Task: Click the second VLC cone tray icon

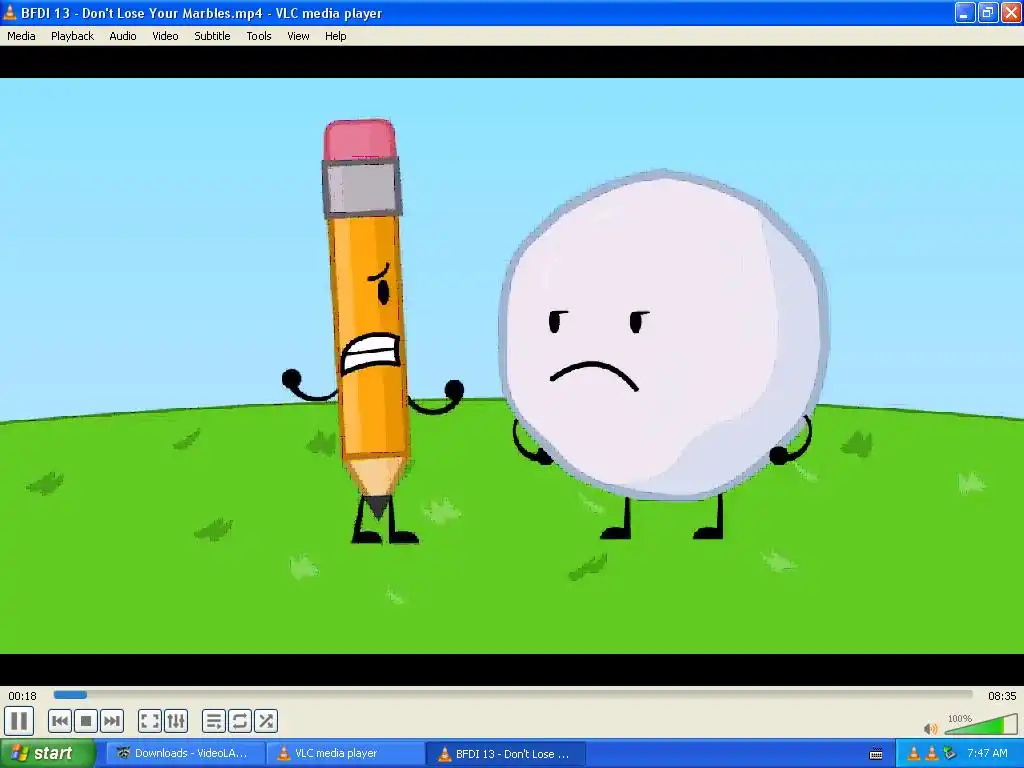Action: pos(932,754)
